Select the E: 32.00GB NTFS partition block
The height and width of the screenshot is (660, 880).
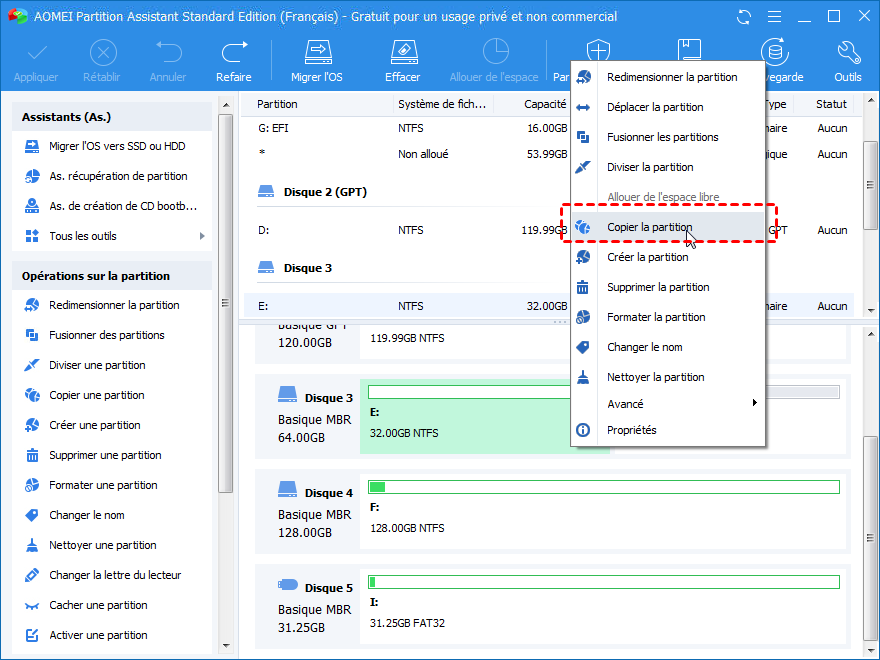[x=484, y=416]
